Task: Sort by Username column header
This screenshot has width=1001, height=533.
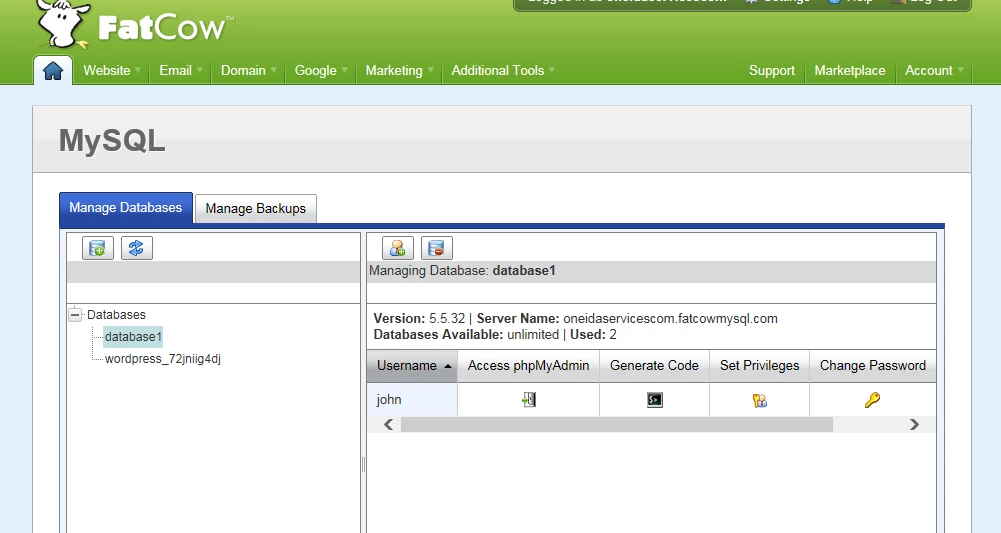Action: pyautogui.click(x=412, y=366)
